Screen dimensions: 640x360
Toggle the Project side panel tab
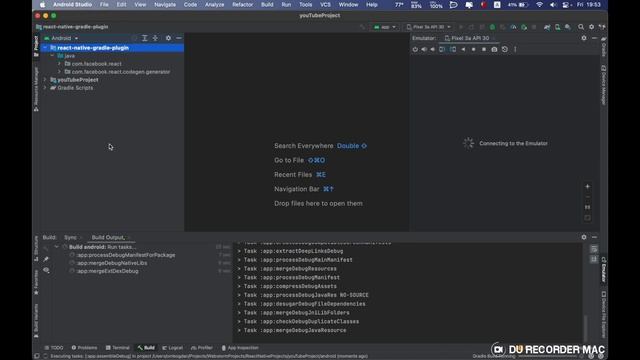(x=36, y=46)
